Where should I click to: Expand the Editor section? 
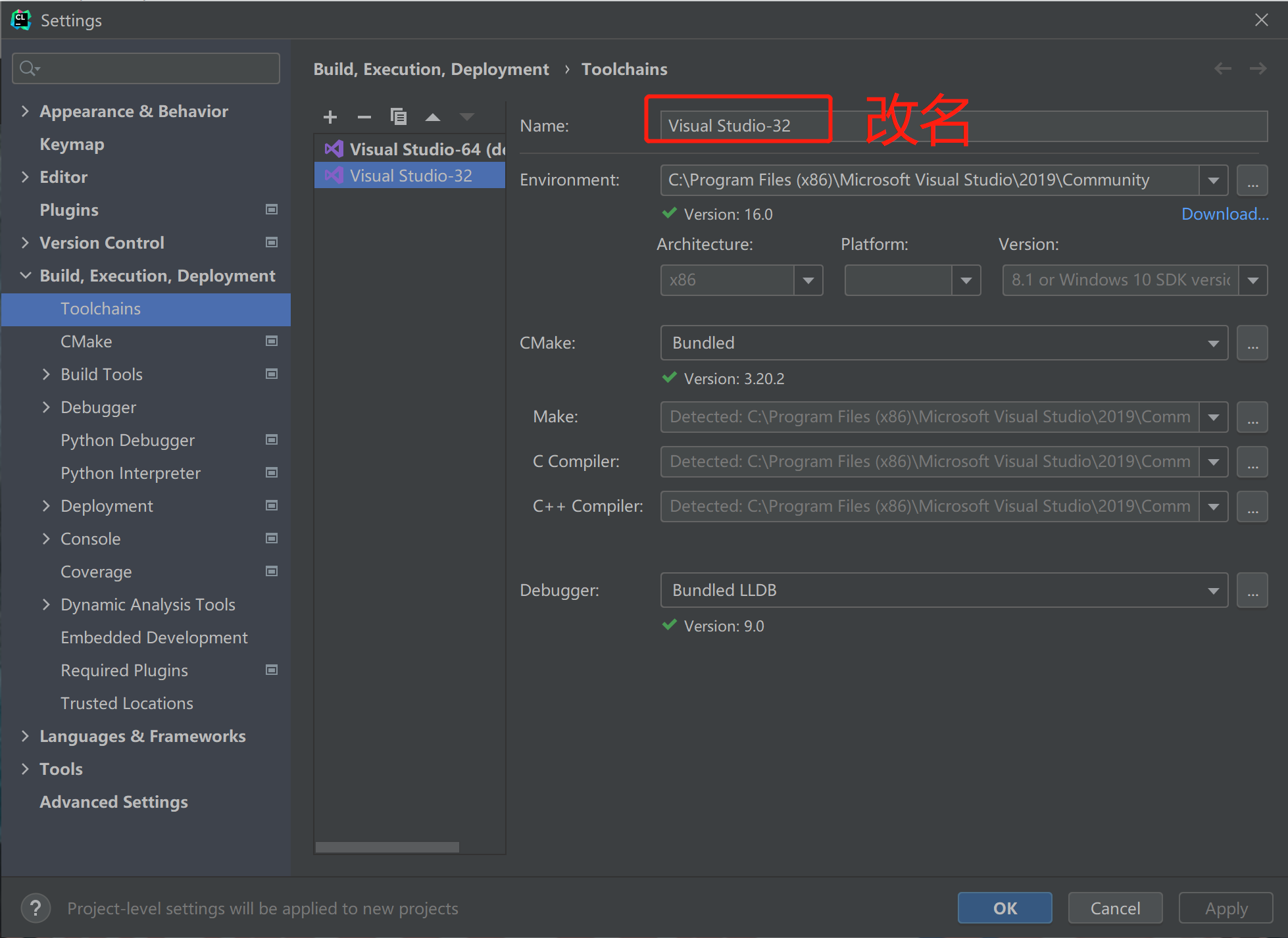[25, 177]
